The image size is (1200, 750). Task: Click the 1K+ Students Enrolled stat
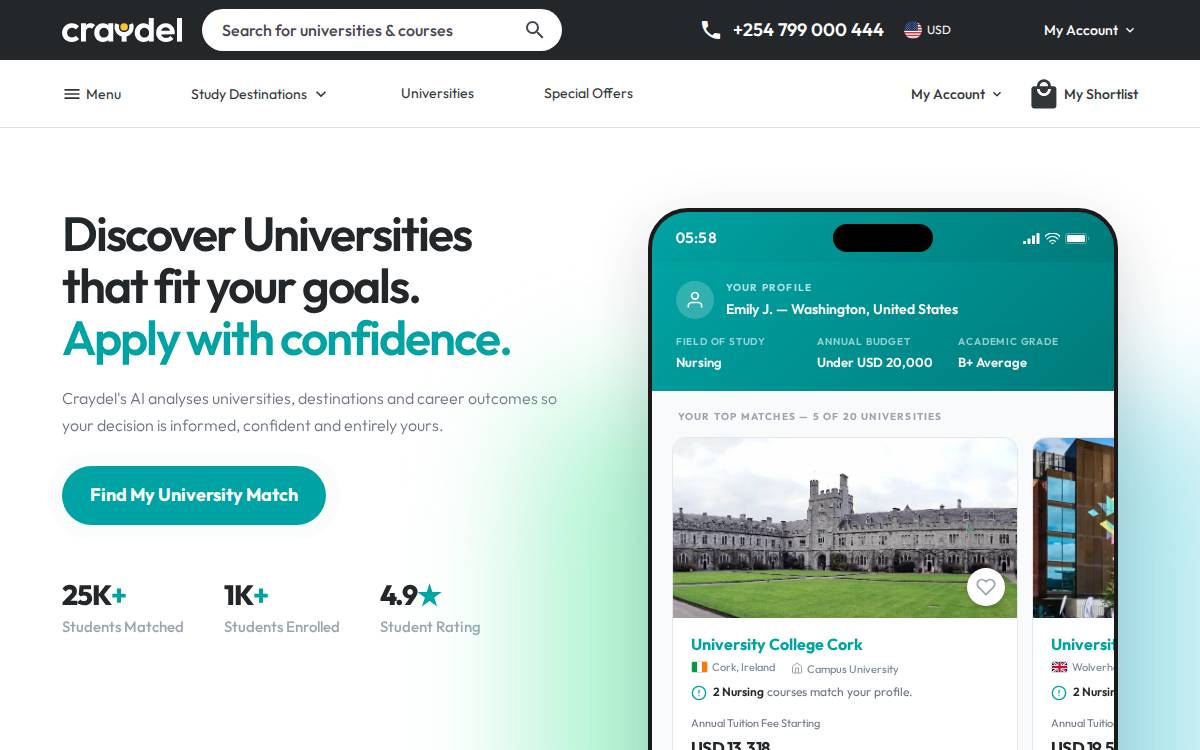[x=282, y=608]
